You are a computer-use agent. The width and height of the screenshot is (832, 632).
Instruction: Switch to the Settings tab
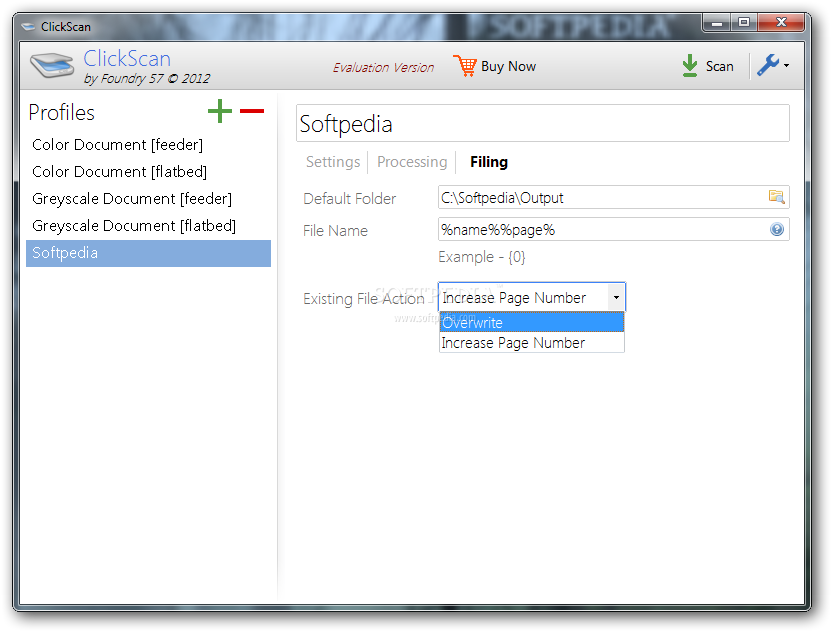pos(333,162)
